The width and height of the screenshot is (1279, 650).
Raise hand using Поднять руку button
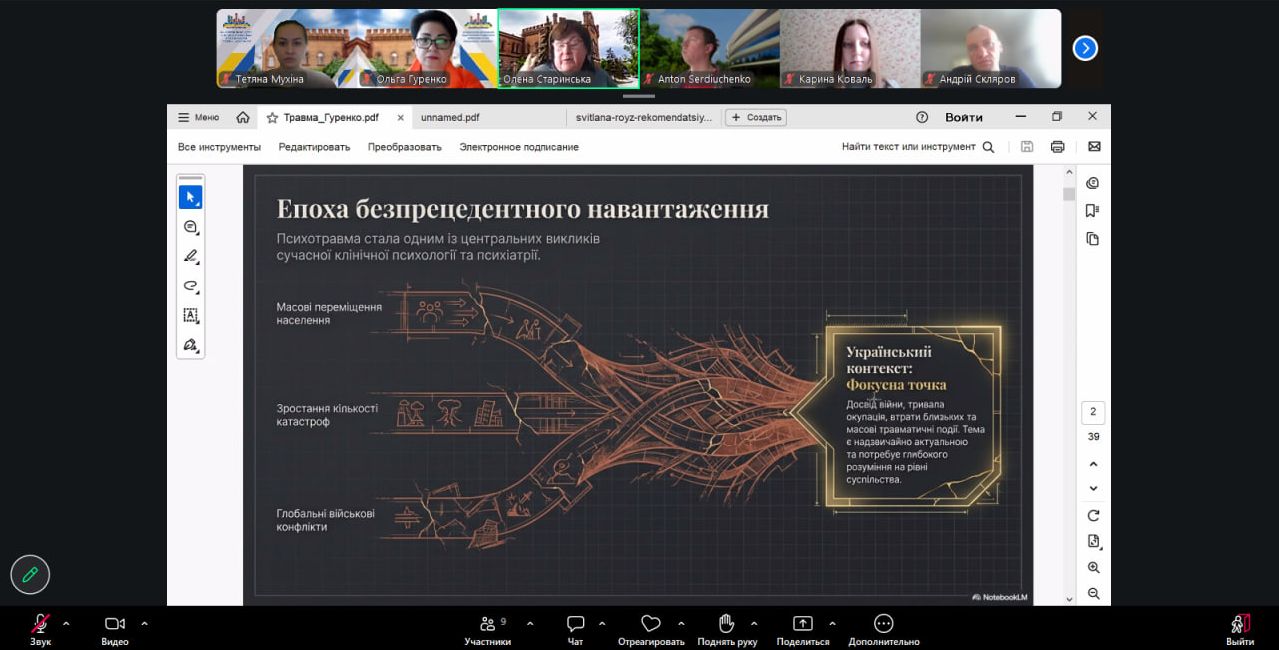pos(727,628)
